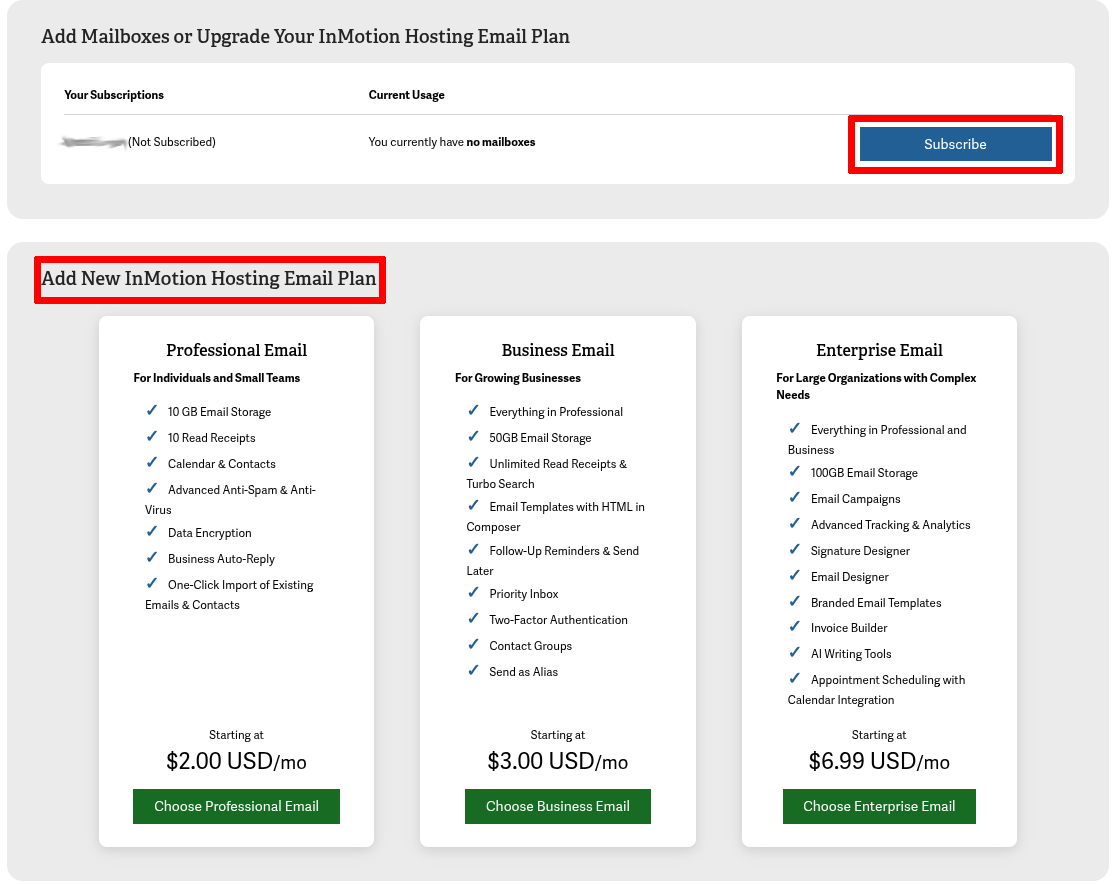Click the checkmark beside 'Everything in Professional' in Business card
This screenshot has width=1112, height=884.
[473, 410]
